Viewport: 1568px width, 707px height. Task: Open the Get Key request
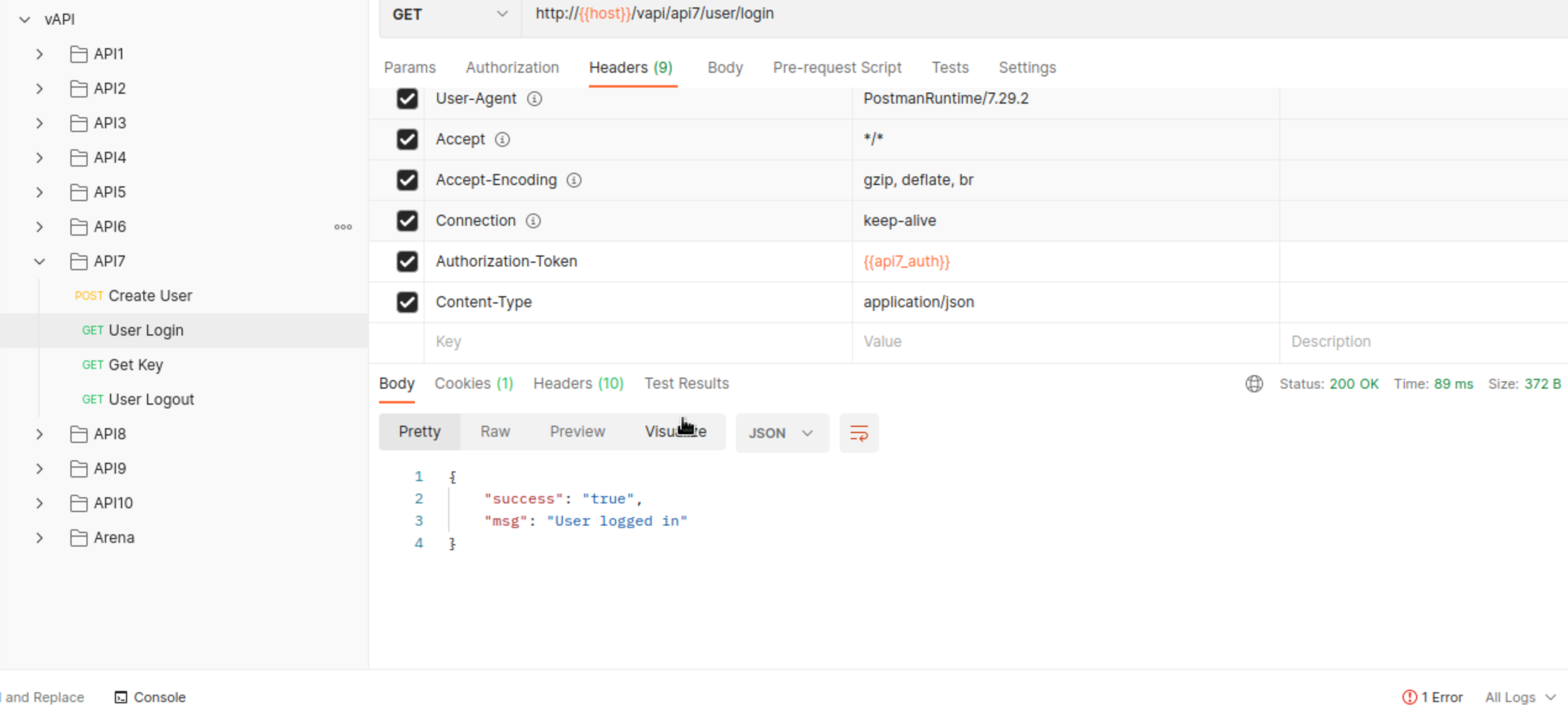pyautogui.click(x=135, y=365)
